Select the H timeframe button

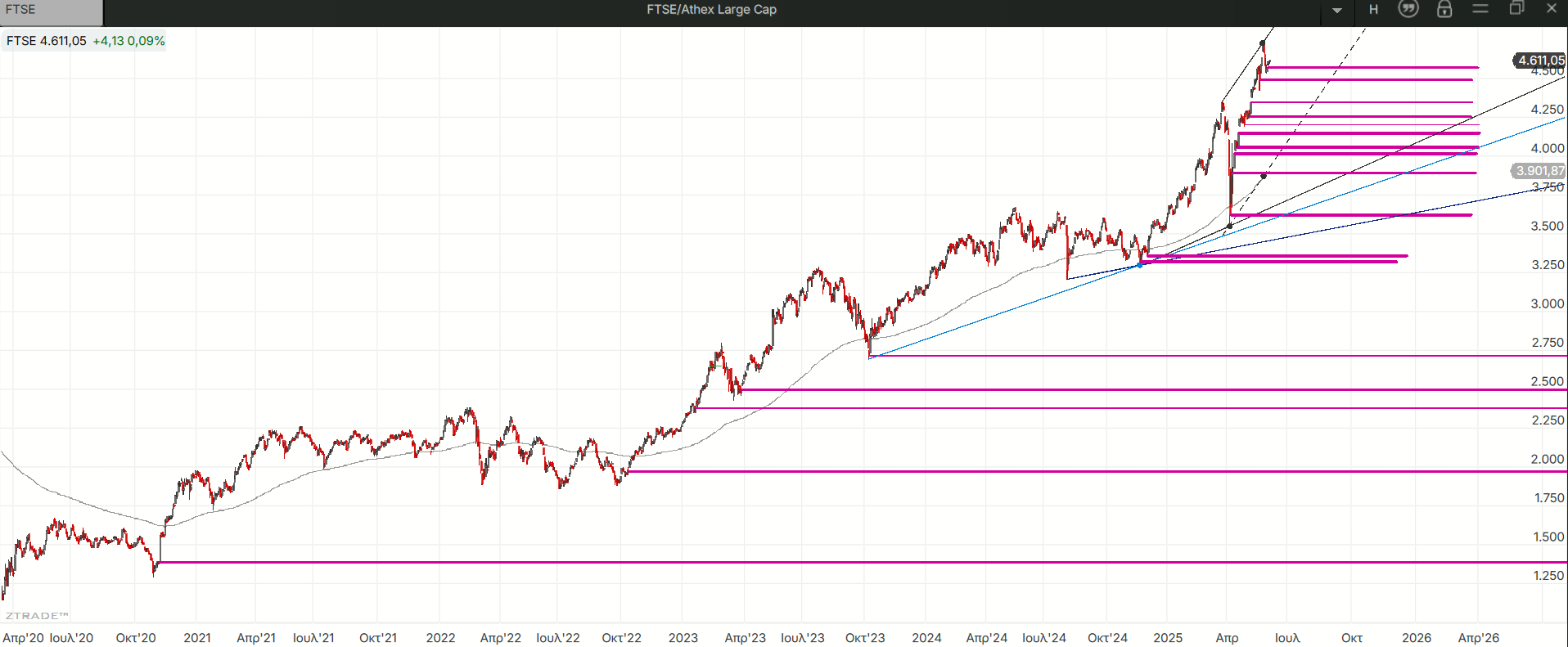[x=1374, y=10]
